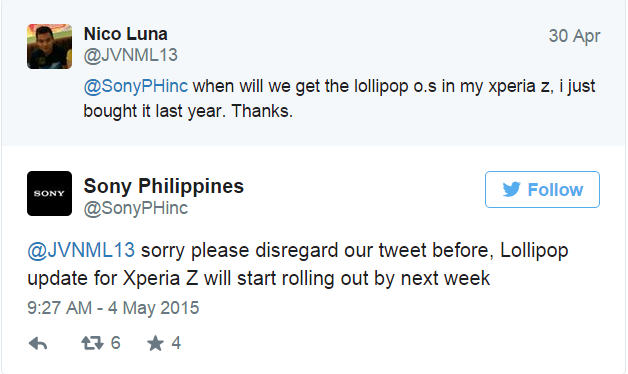The width and height of the screenshot is (628, 374).
Task: View the 4 favorites count
Action: (x=176, y=343)
